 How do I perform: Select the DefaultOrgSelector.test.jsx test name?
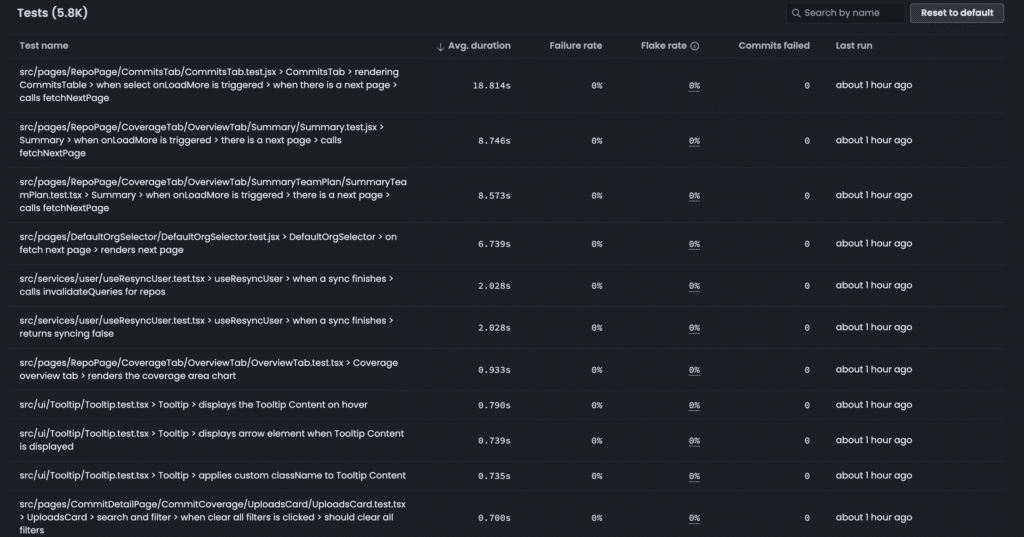pyautogui.click(x=208, y=243)
